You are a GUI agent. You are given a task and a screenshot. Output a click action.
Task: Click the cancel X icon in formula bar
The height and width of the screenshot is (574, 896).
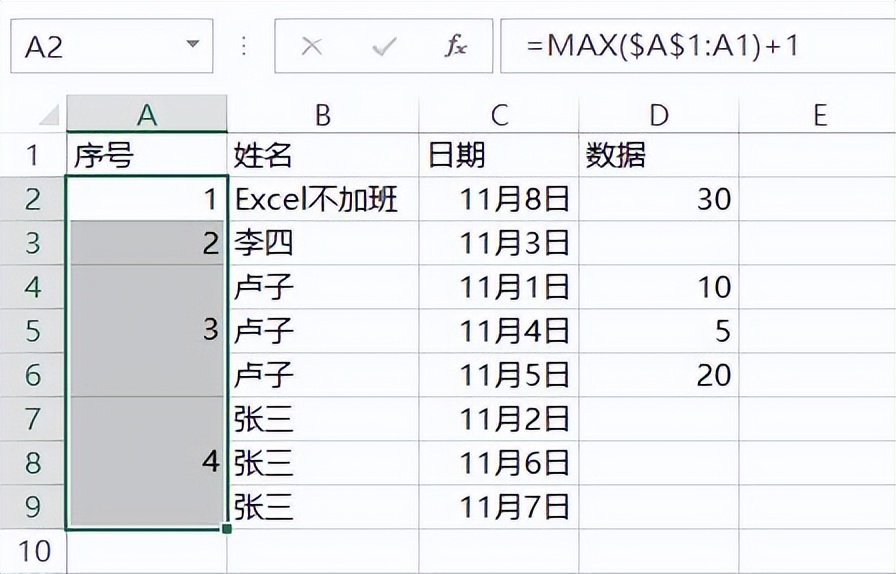click(x=311, y=46)
